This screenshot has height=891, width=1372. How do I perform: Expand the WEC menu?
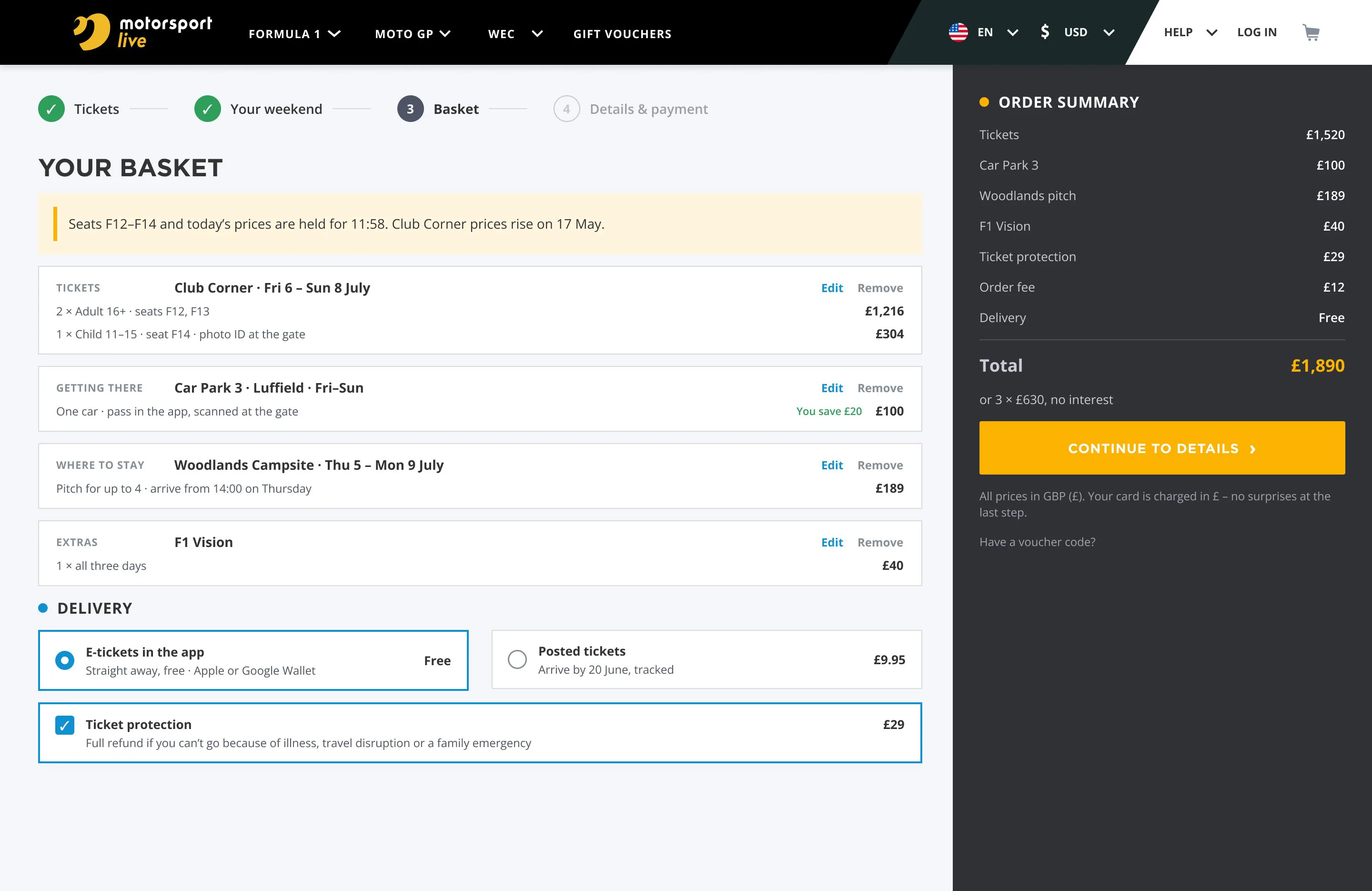point(515,34)
